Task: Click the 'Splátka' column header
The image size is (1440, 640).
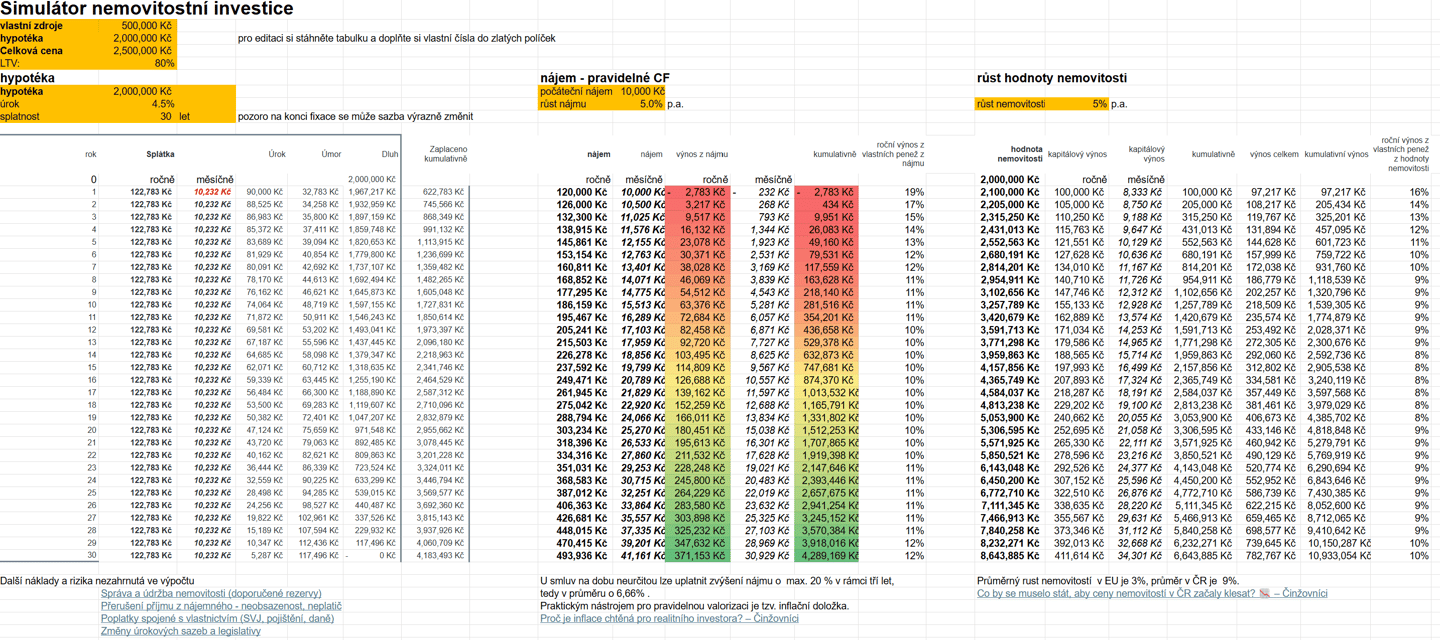Action: (160, 155)
